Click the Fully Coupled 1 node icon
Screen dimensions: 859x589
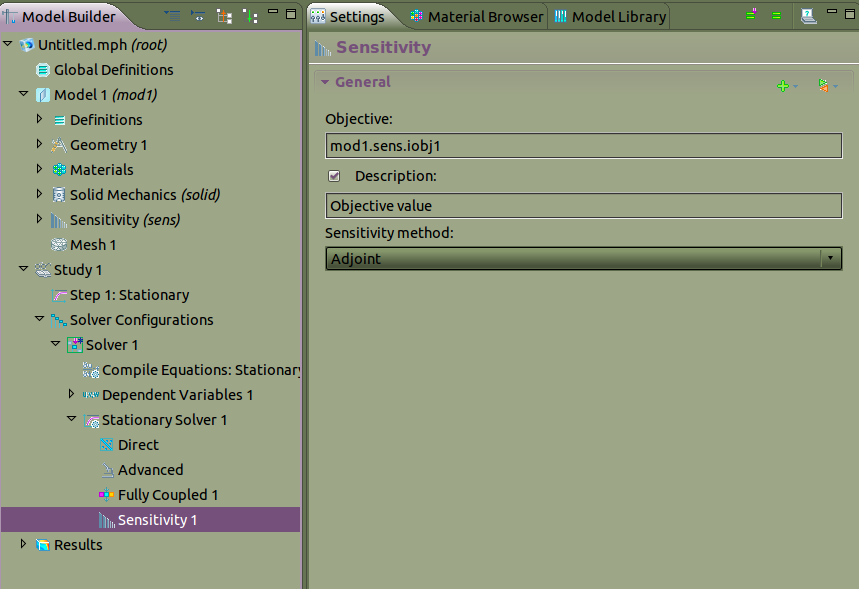pyautogui.click(x=106, y=495)
